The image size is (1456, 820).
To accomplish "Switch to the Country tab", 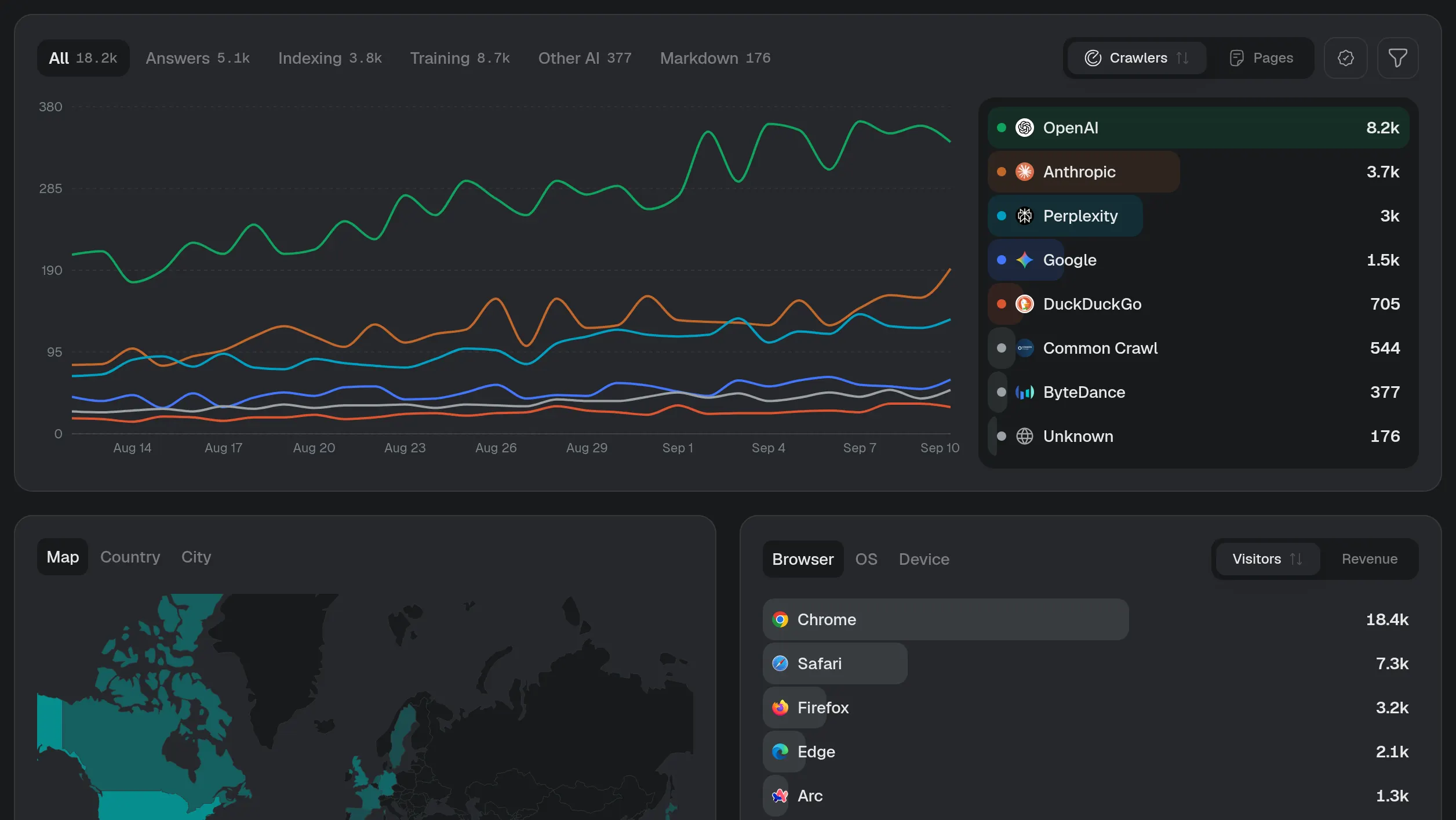I will 130,557.
